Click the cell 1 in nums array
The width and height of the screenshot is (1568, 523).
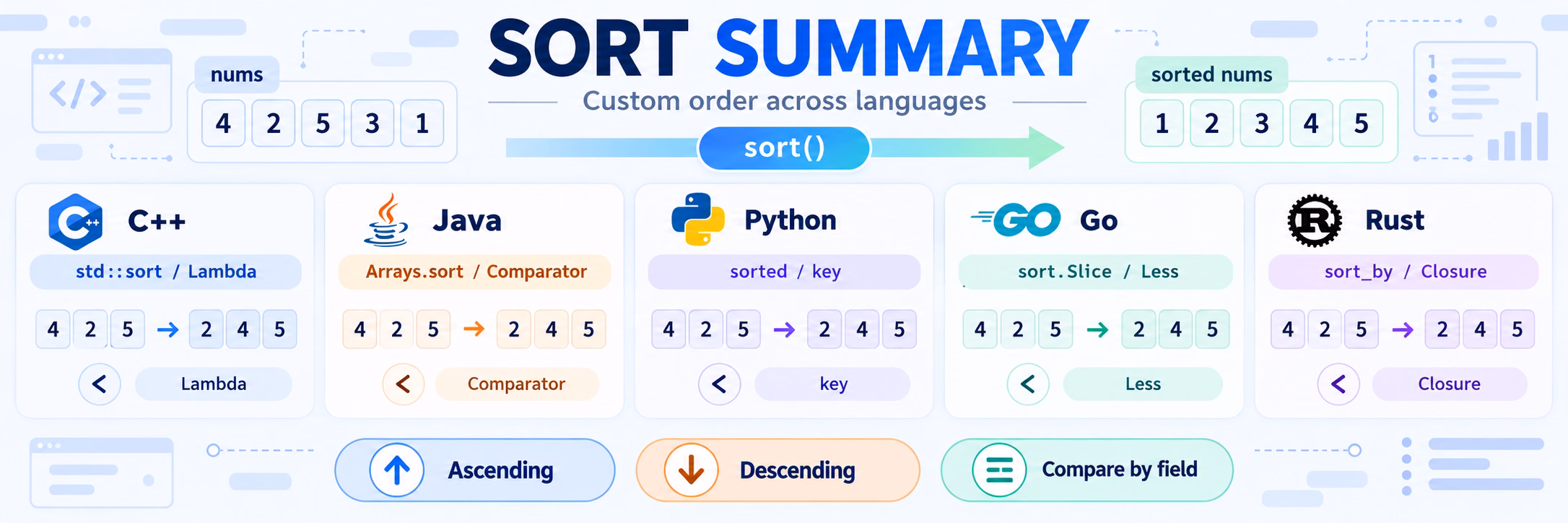click(422, 124)
